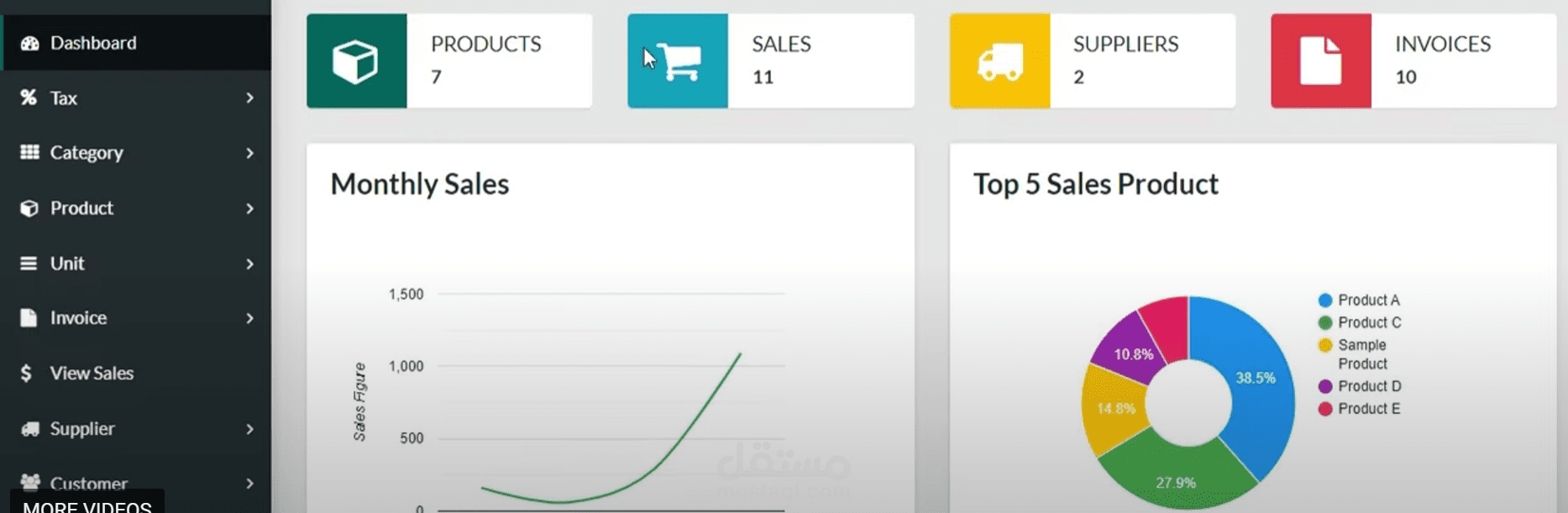Open the Unit menu item
This screenshot has height=513, width=1568.
(67, 264)
